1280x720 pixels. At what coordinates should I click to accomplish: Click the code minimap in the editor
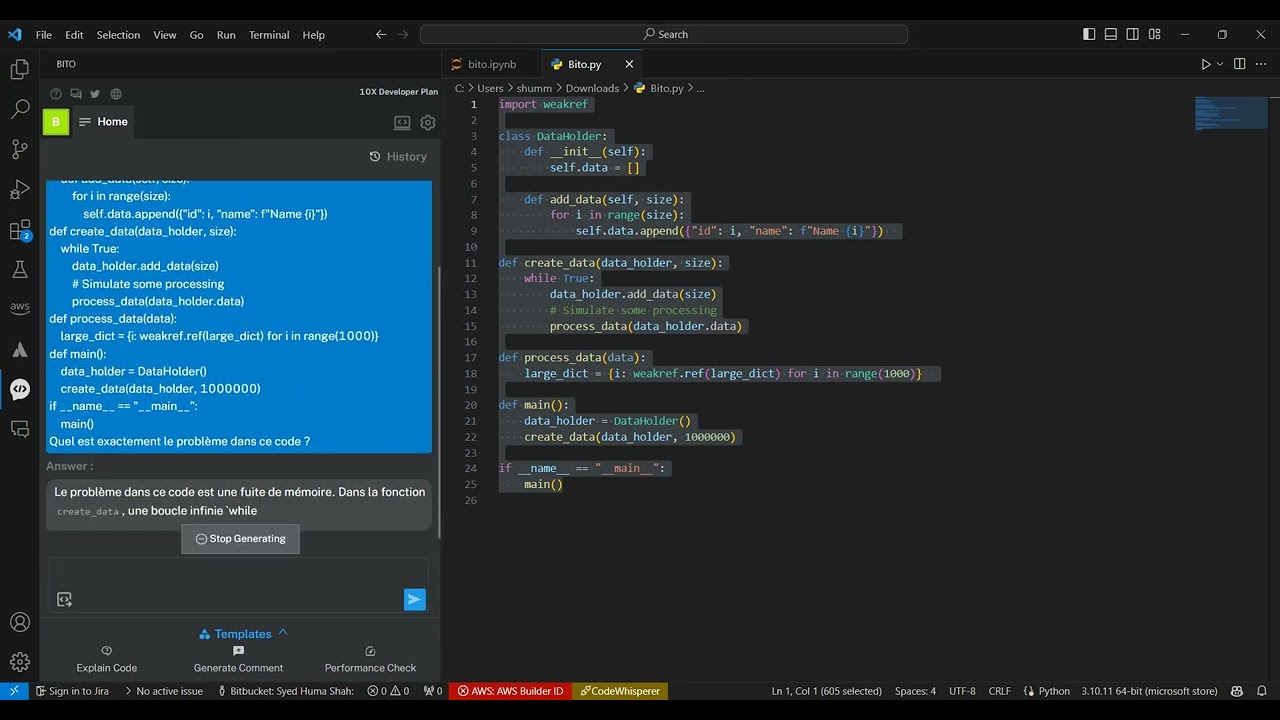tap(1231, 113)
